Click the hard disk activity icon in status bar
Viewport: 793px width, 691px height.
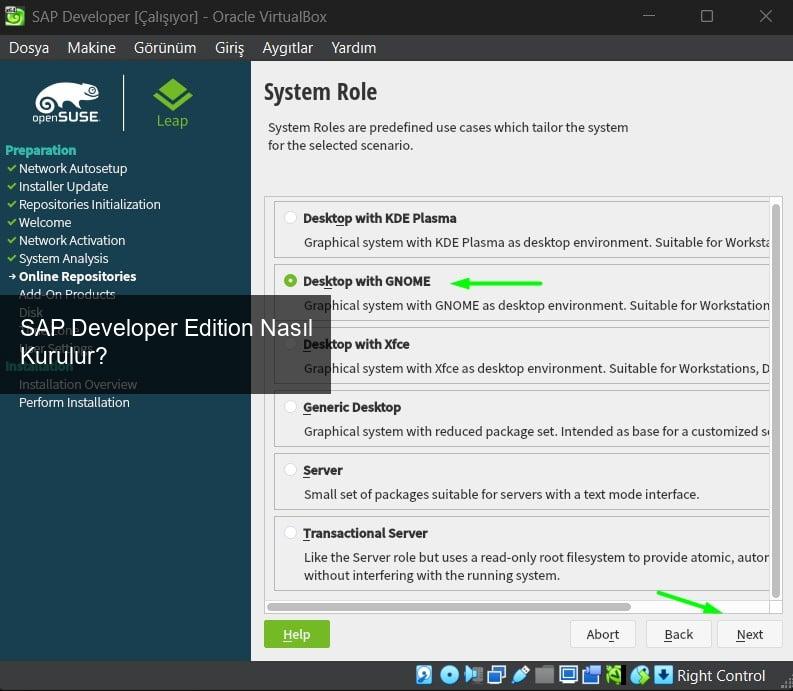click(x=424, y=675)
